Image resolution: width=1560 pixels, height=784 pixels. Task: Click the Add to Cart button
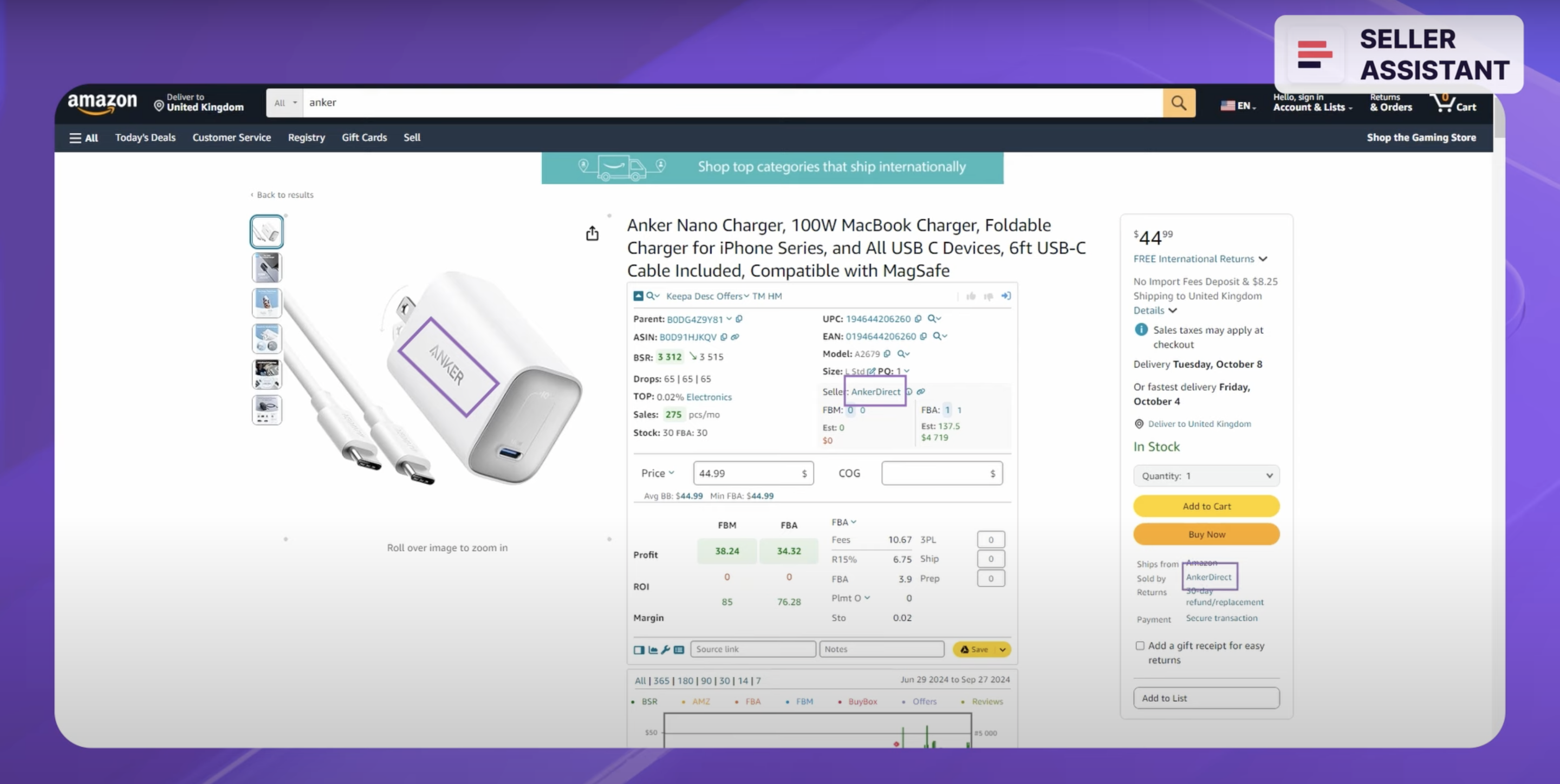1206,506
